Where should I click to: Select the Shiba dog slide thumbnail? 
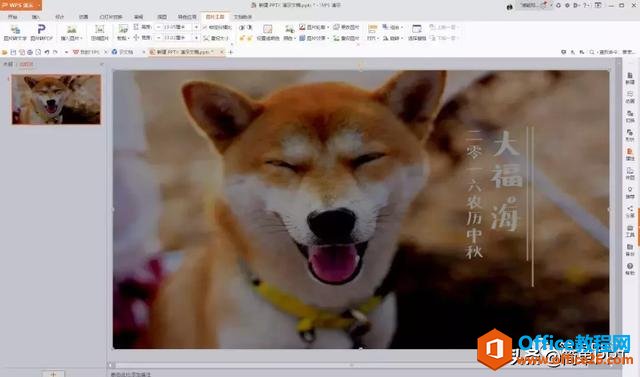[x=56, y=100]
